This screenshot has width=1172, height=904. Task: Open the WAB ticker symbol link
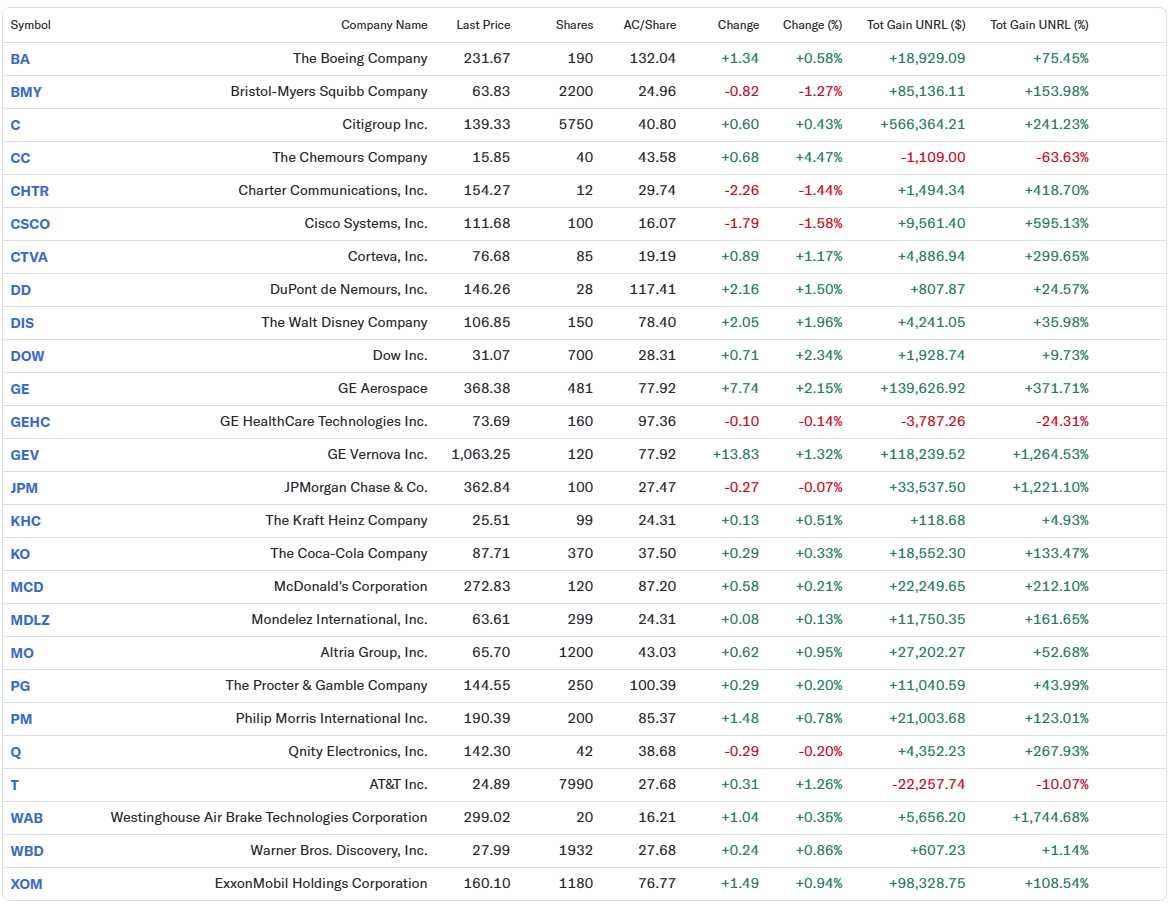27,817
